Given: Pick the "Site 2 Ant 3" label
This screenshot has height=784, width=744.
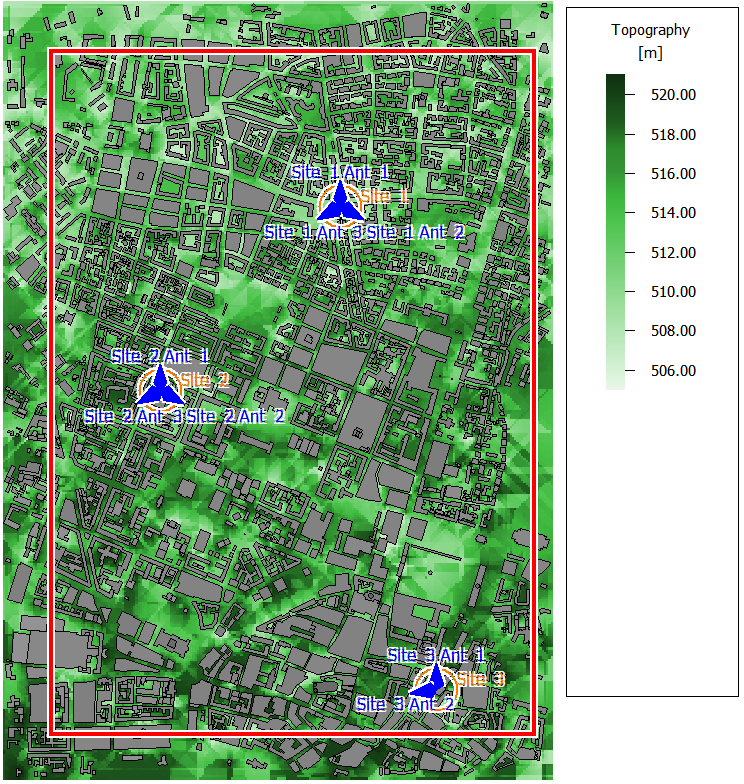Looking at the screenshot, I should coord(133,416).
